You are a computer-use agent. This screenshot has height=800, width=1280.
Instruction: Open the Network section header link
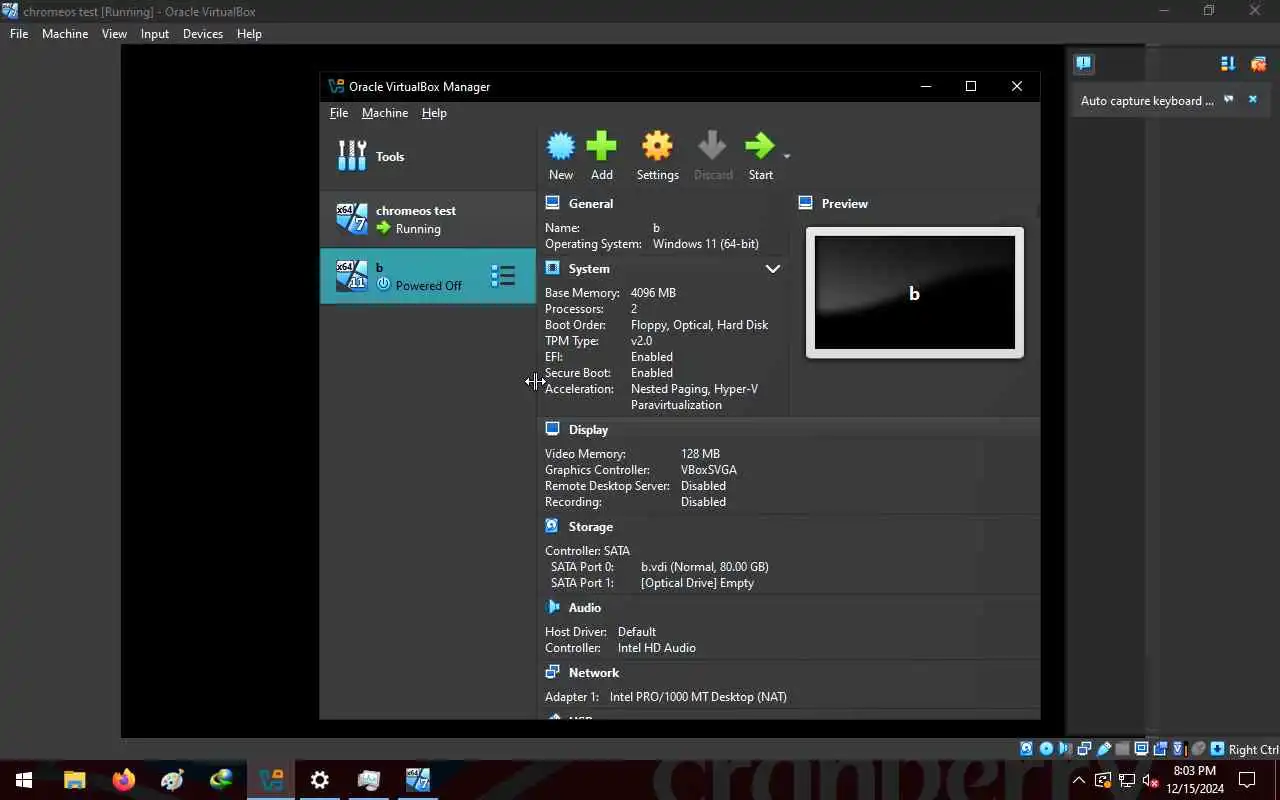click(x=594, y=673)
